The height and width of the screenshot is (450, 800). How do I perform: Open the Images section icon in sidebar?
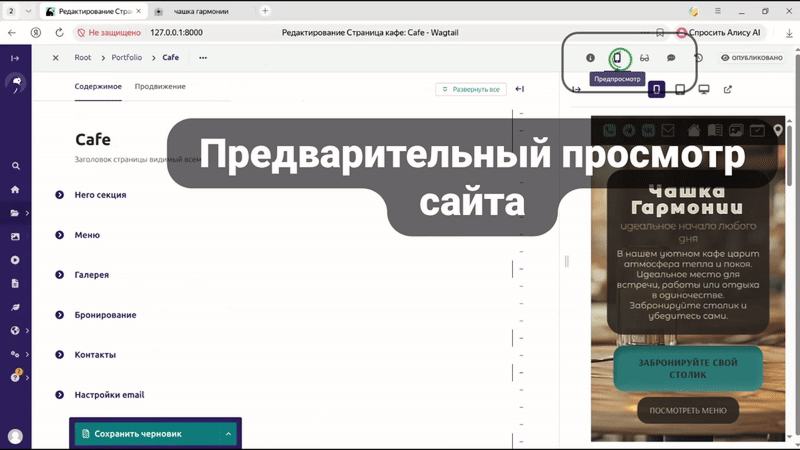pos(15,237)
